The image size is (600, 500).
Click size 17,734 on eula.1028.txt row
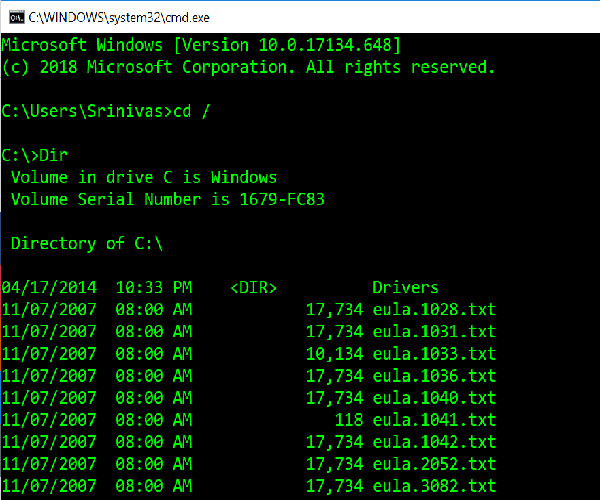tap(334, 309)
